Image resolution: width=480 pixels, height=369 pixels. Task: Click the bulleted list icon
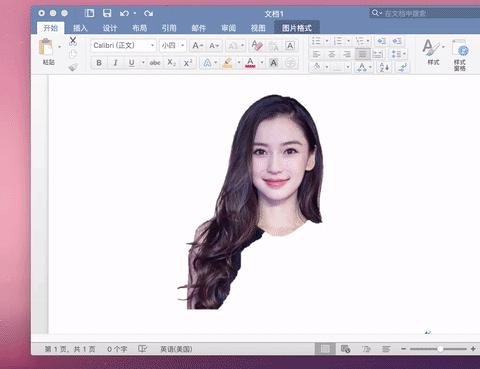coord(316,41)
